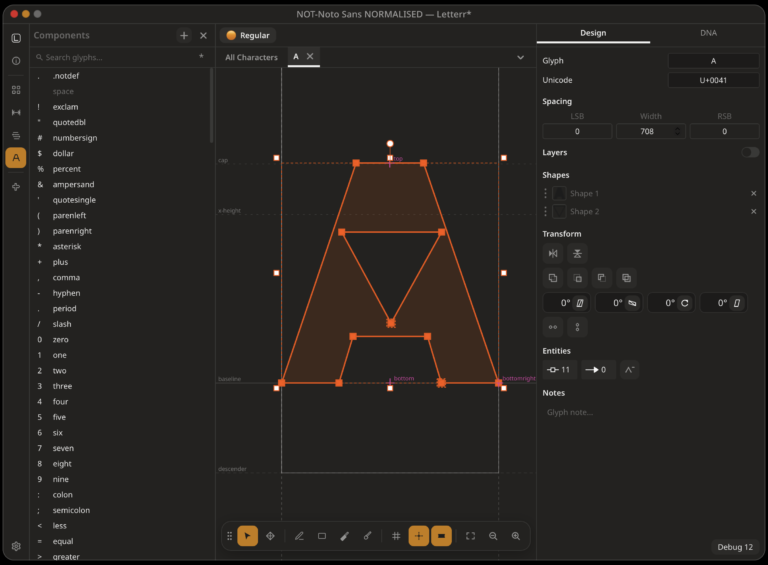
Task: Toggle Shape 1 visibility thumbnail
Action: pyautogui.click(x=559, y=193)
